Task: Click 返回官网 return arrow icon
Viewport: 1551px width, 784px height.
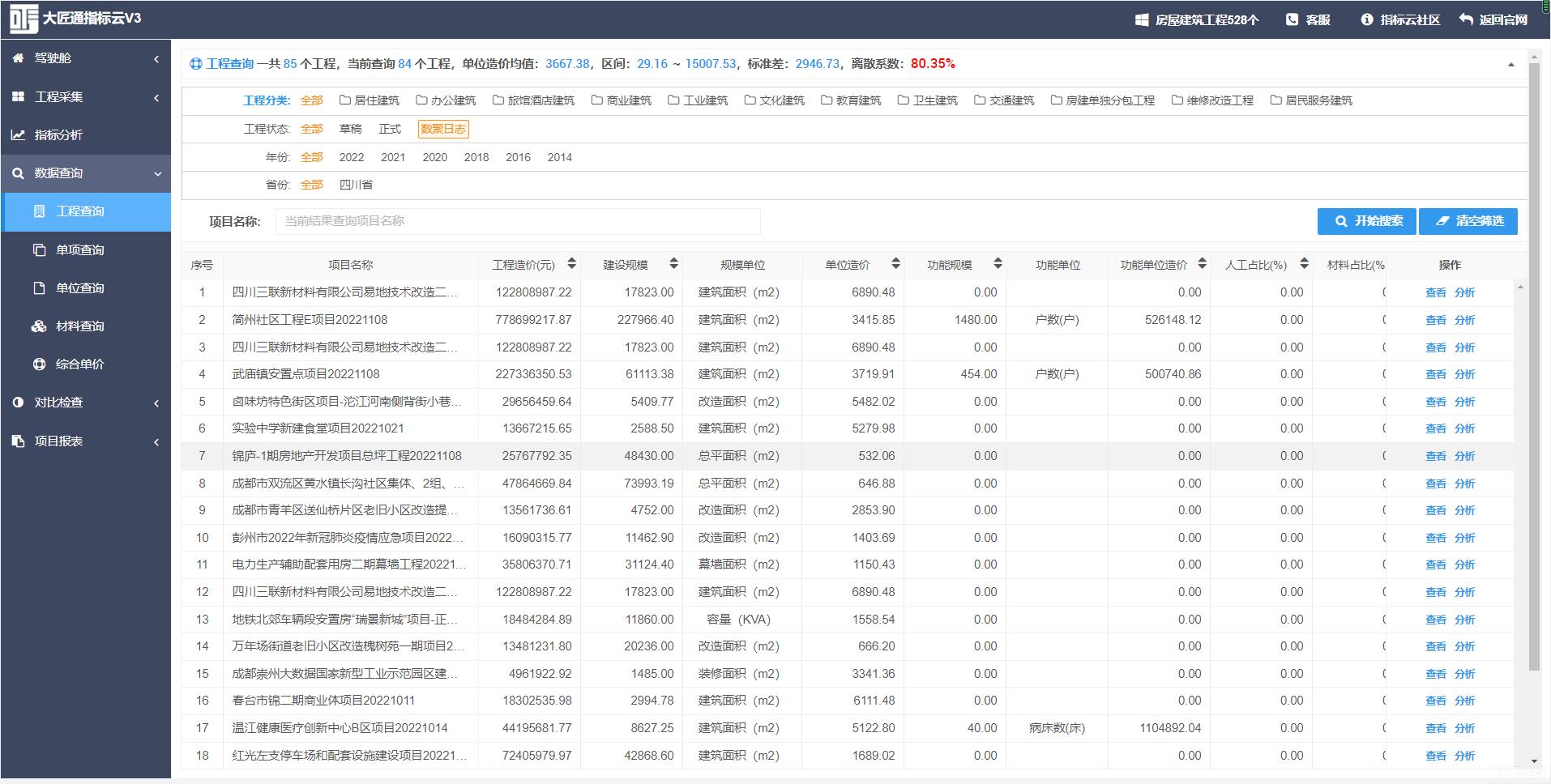Action: coord(1466,19)
